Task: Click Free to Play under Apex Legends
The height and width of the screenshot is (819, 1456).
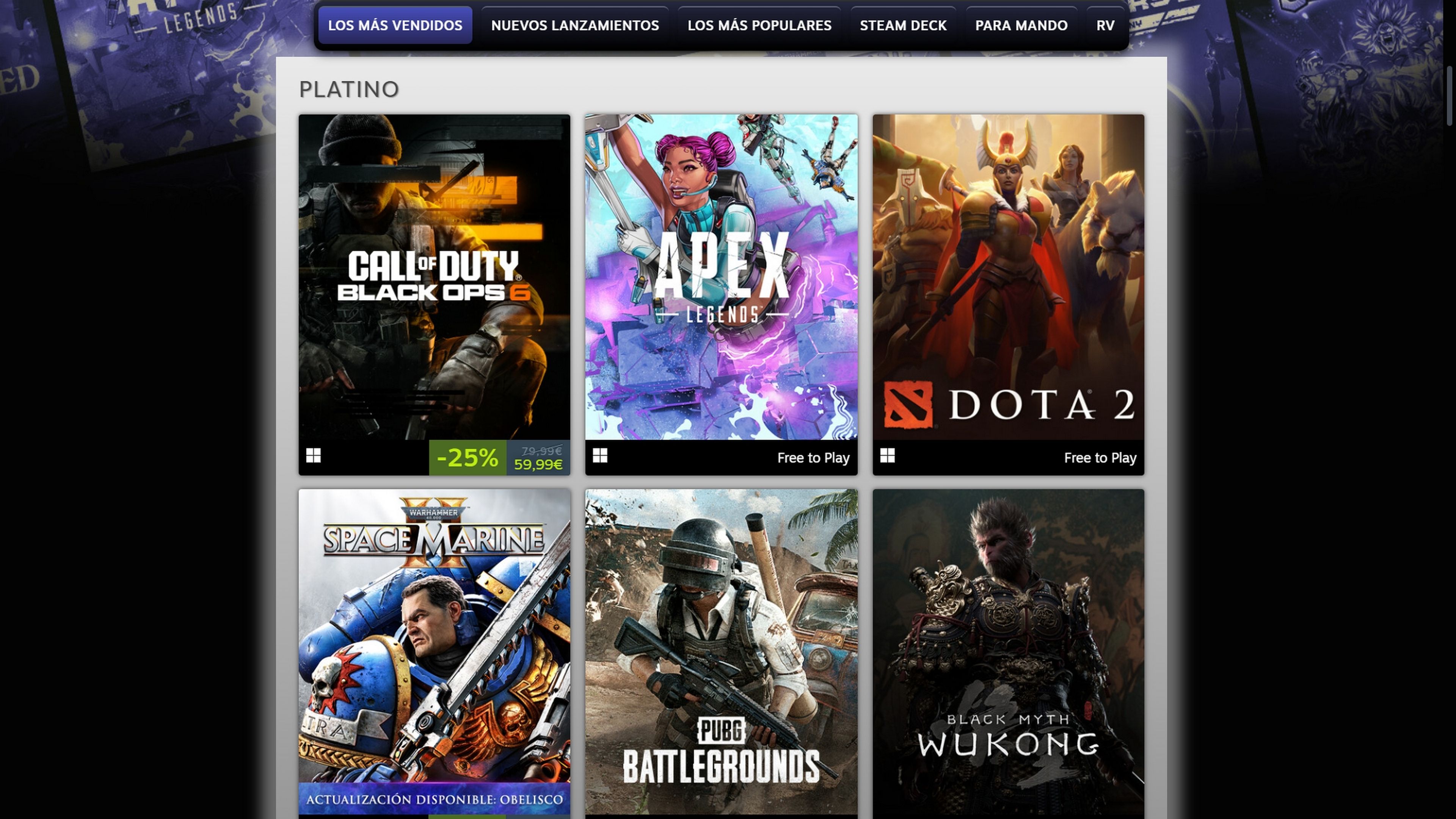Action: click(813, 458)
